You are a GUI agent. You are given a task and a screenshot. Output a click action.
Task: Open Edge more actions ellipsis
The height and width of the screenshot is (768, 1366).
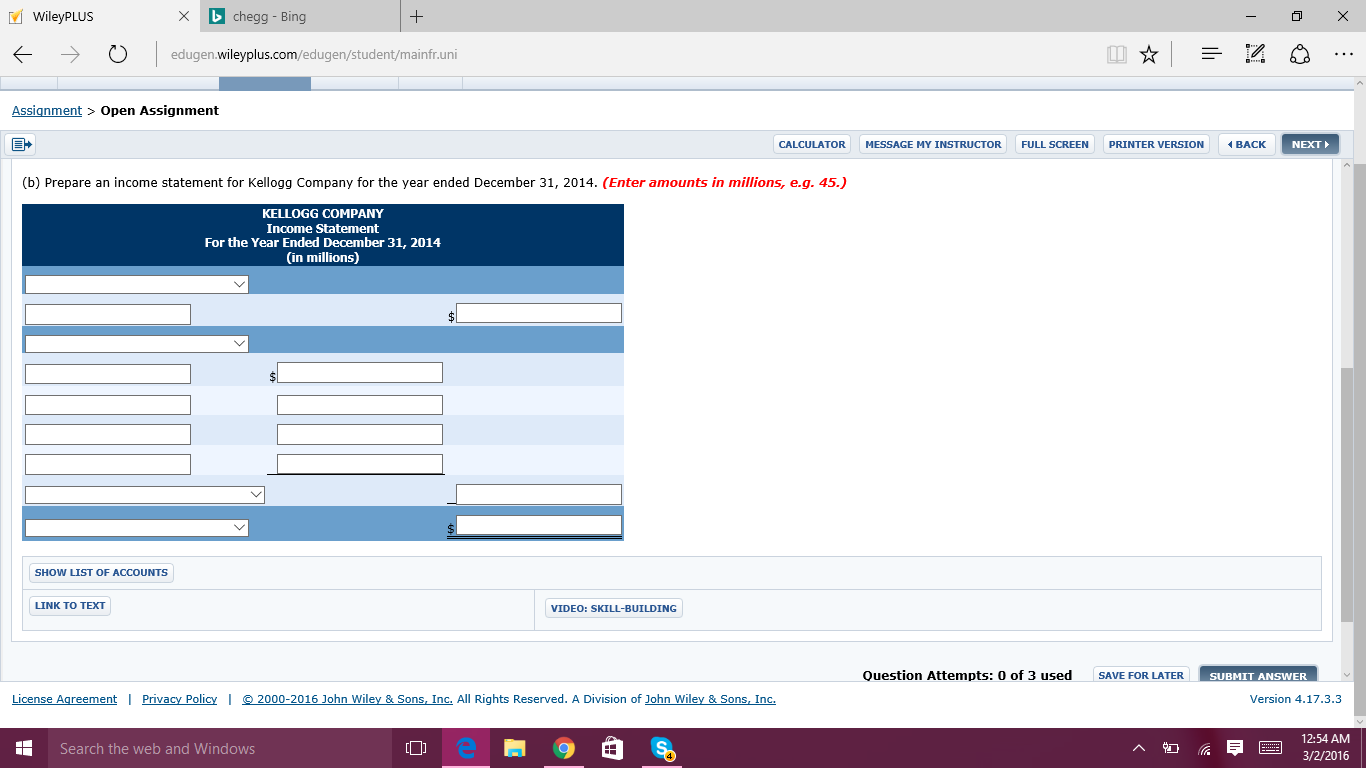point(1344,55)
